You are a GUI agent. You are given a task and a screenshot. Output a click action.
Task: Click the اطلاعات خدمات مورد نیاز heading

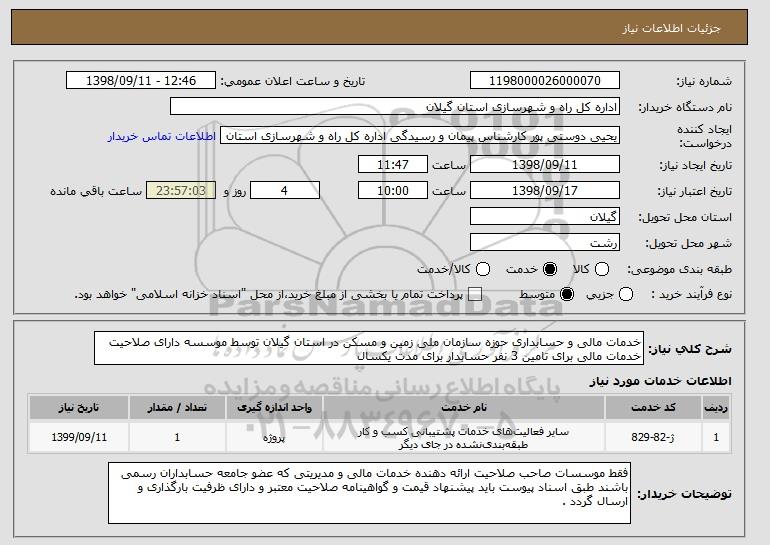pos(660,381)
